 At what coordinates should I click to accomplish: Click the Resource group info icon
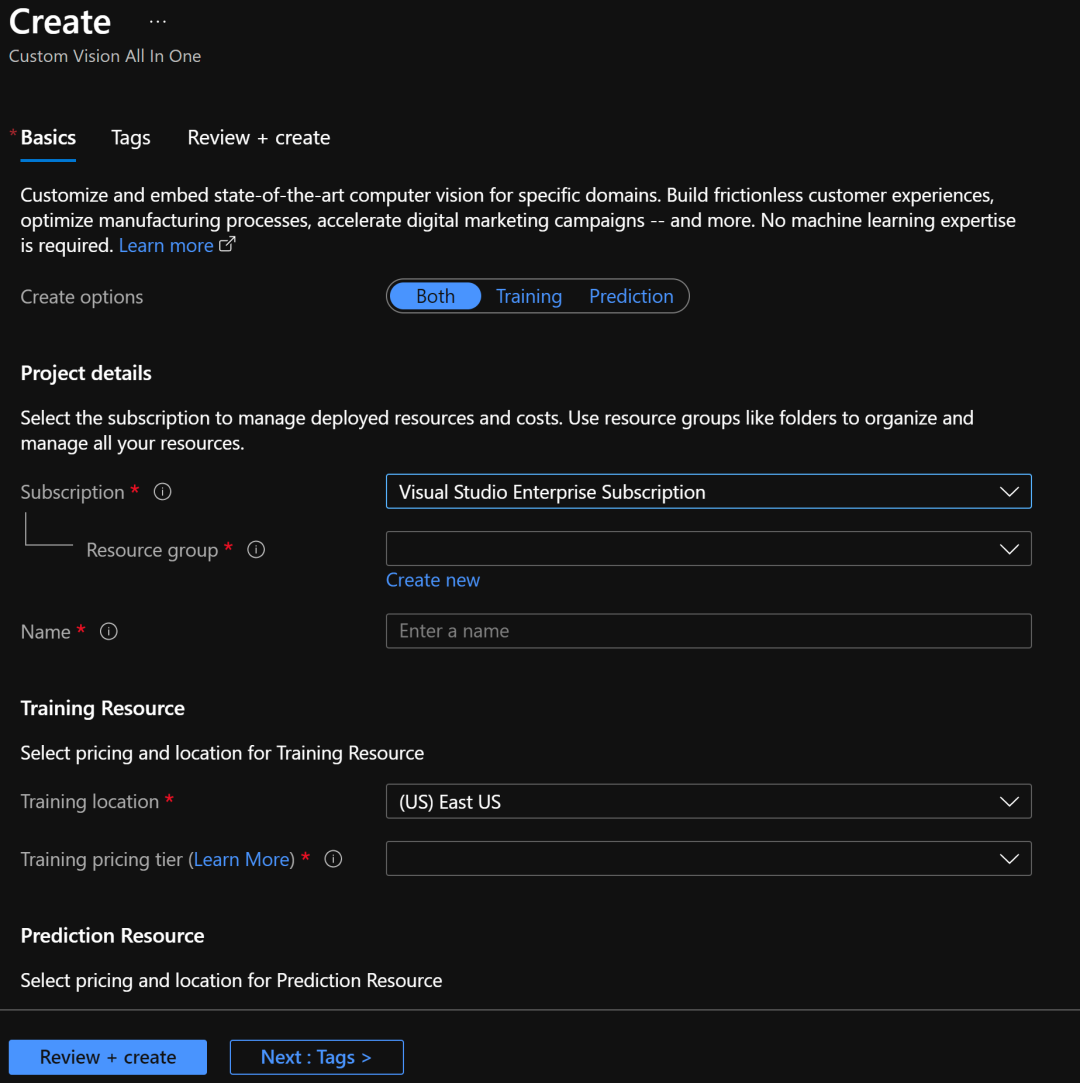[x=256, y=550]
